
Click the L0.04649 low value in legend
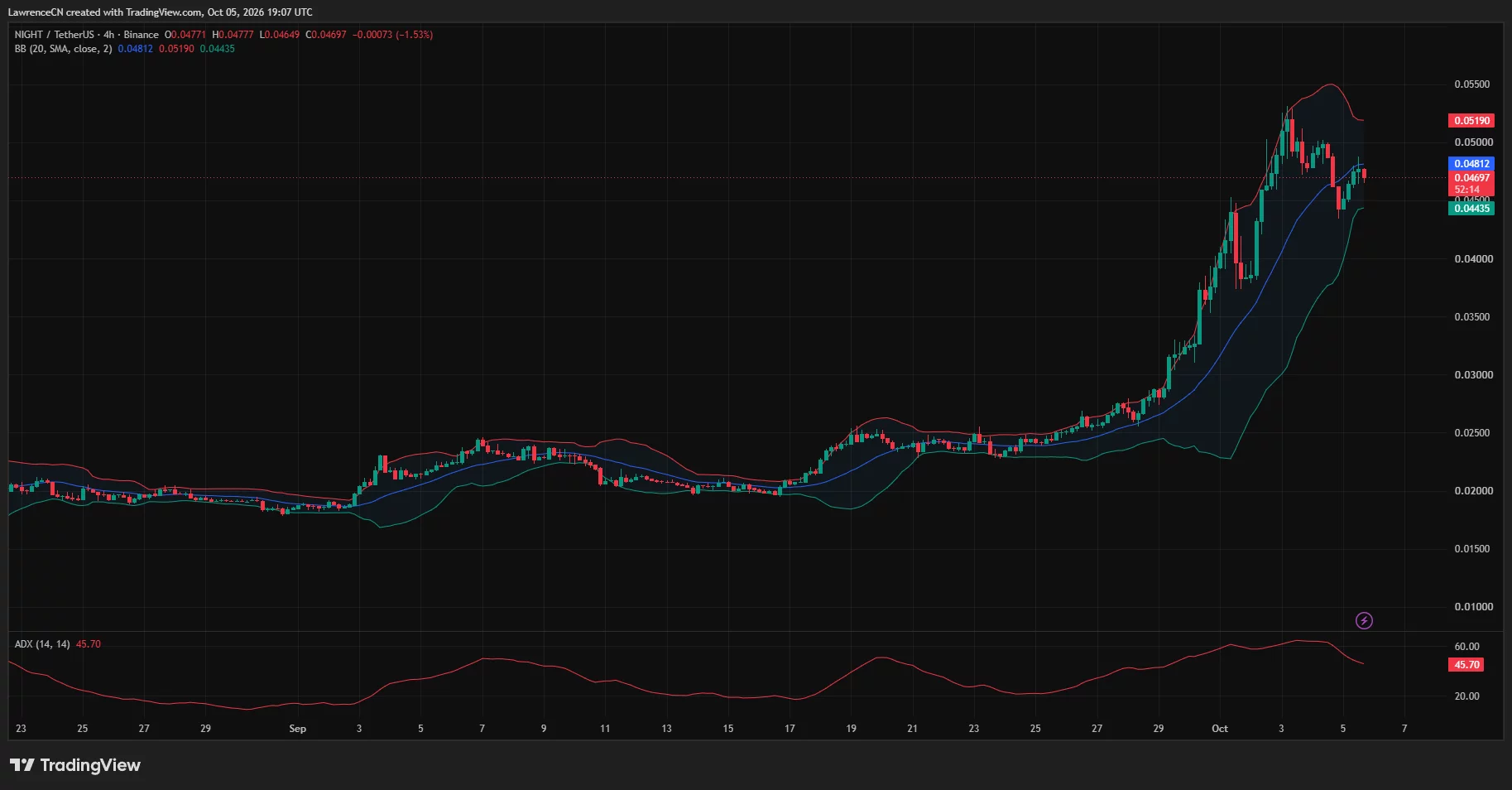click(280, 35)
